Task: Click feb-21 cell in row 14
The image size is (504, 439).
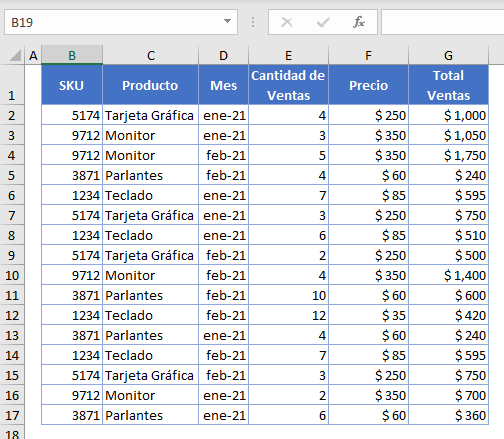Action: (x=224, y=355)
